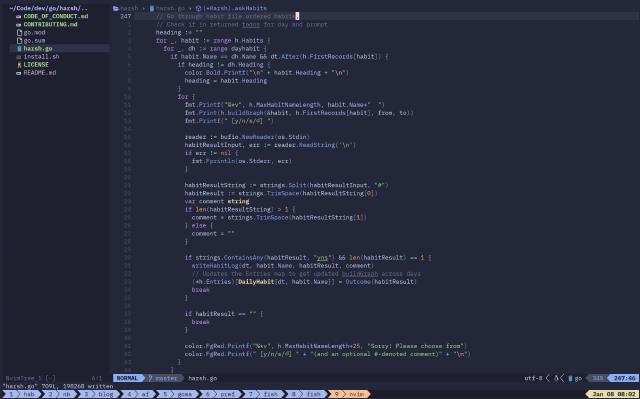The image size is (640, 399).
Task: Click the 247:46 cursor position indicator
Action: point(624,378)
